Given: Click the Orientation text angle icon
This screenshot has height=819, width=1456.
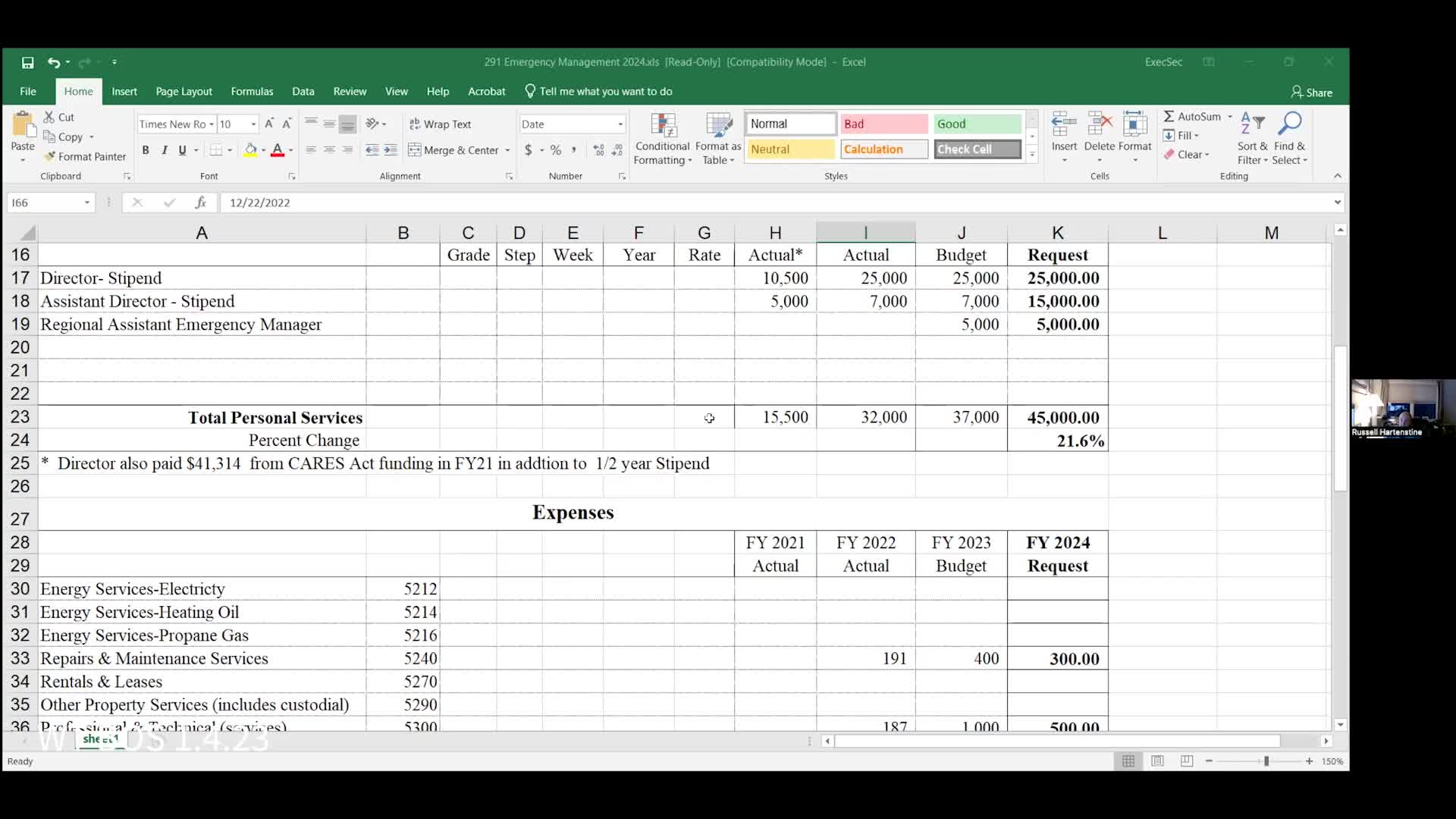Looking at the screenshot, I should tap(372, 124).
